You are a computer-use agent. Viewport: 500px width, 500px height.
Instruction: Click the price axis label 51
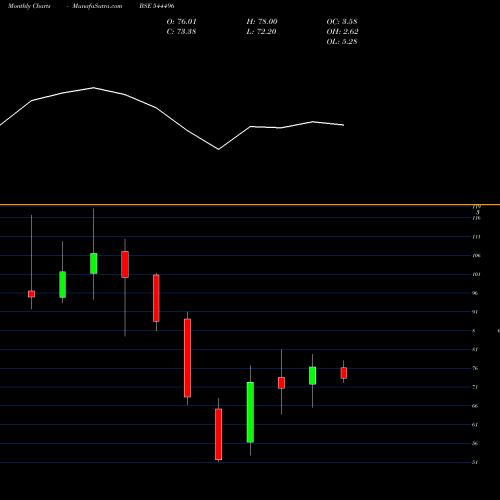pos(475,462)
